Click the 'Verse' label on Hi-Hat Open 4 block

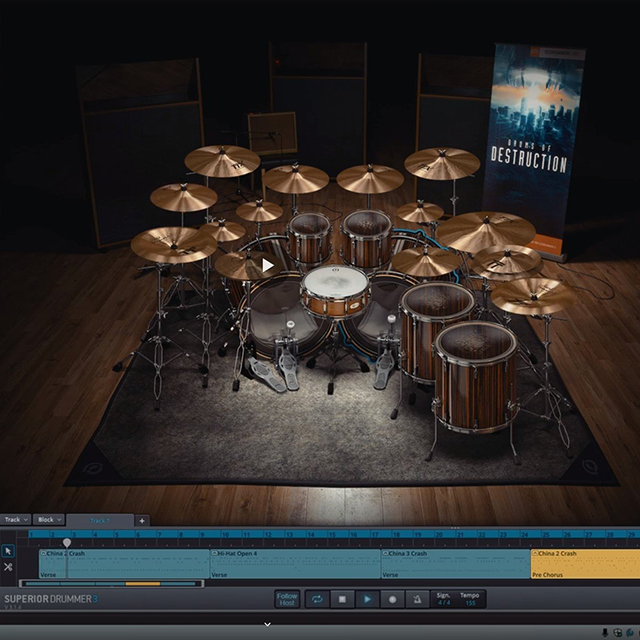point(219,575)
